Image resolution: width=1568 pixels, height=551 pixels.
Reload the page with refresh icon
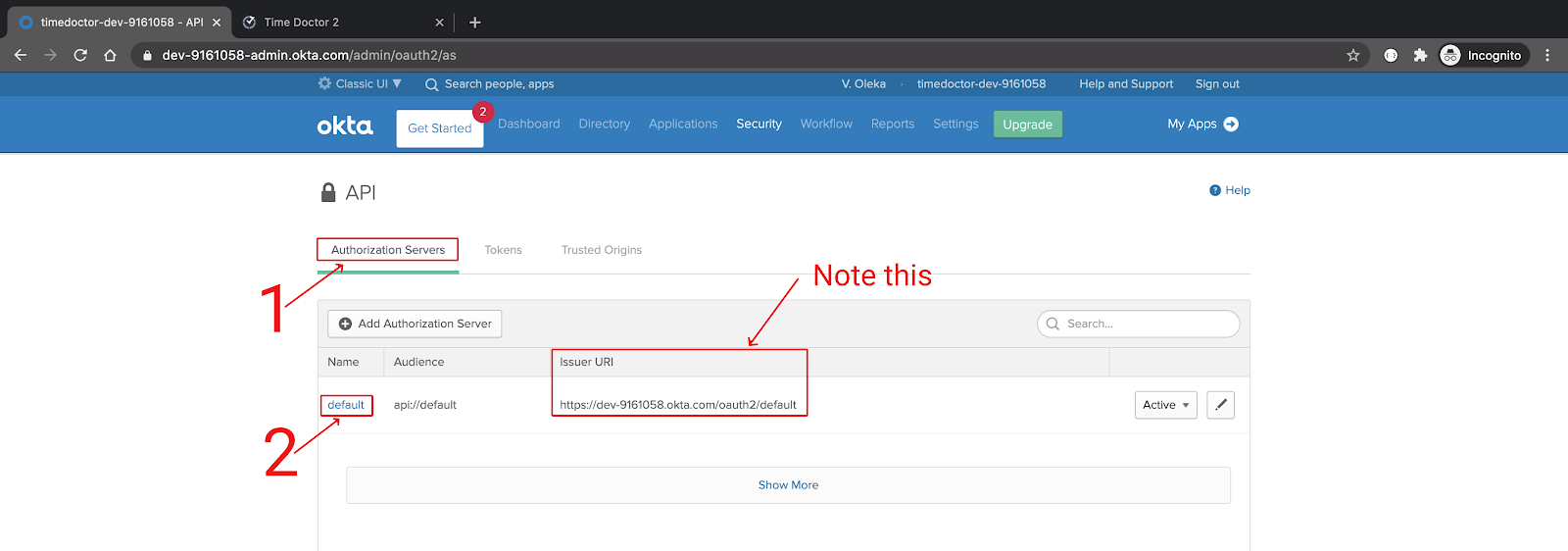coord(80,55)
